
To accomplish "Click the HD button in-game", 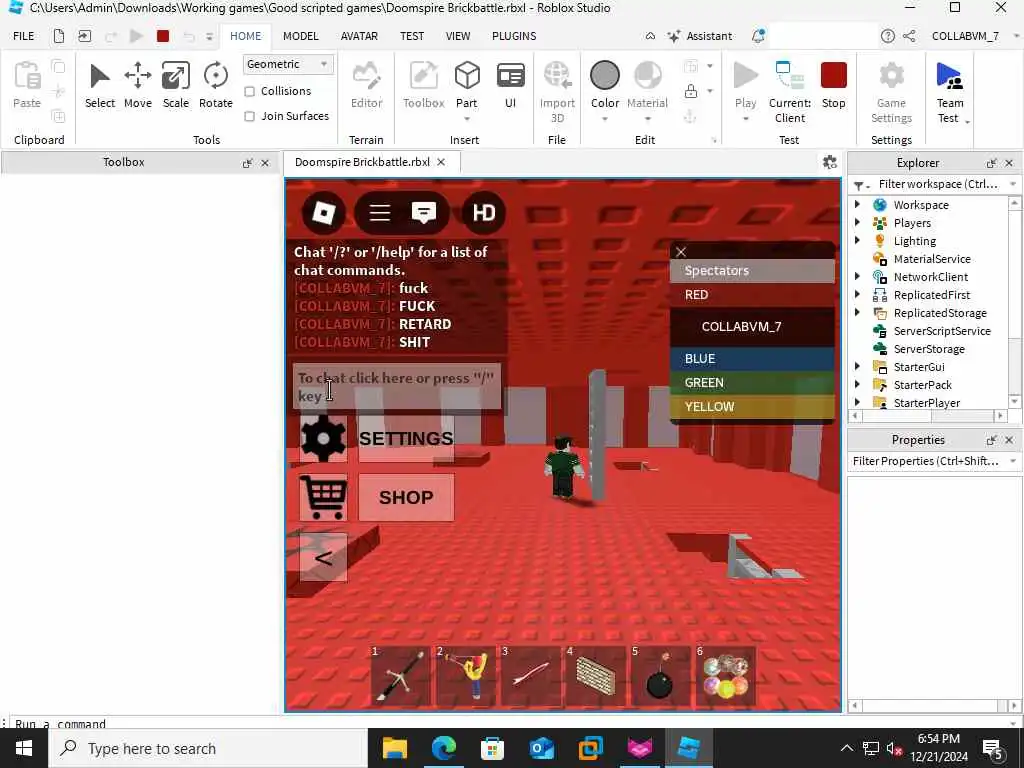I will (x=483, y=212).
